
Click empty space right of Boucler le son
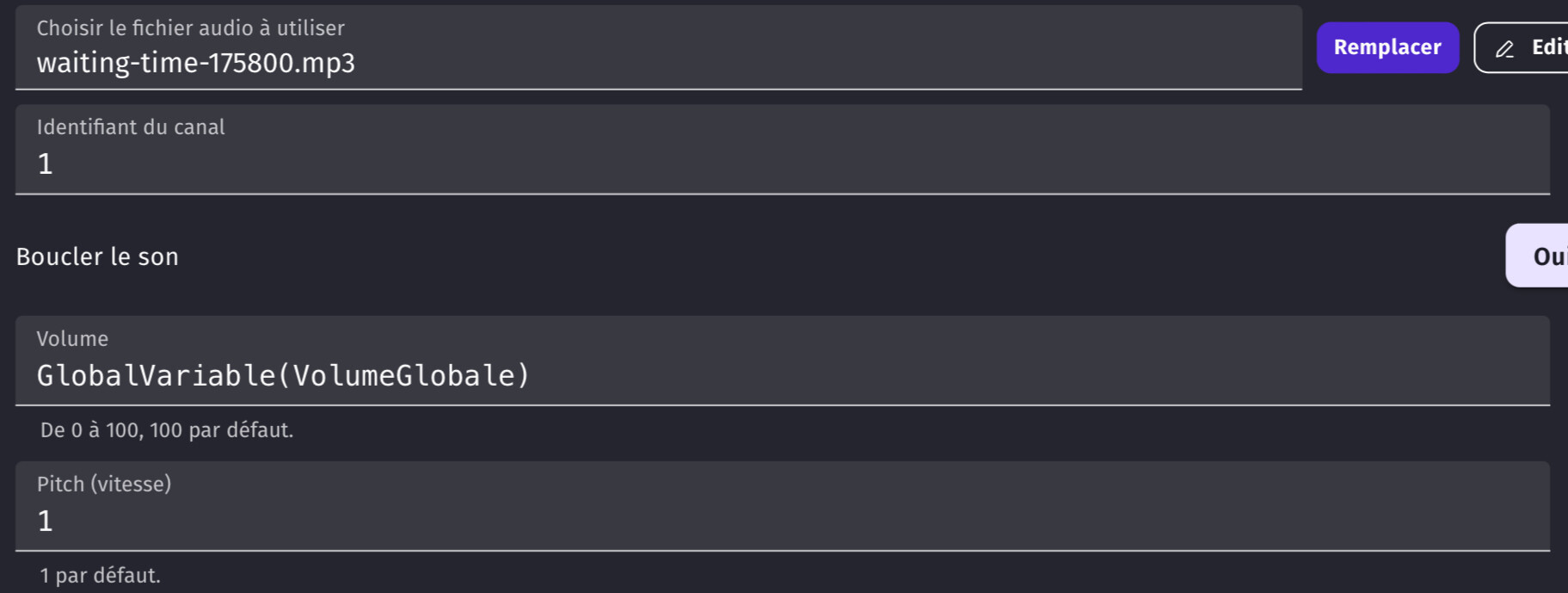click(x=843, y=256)
